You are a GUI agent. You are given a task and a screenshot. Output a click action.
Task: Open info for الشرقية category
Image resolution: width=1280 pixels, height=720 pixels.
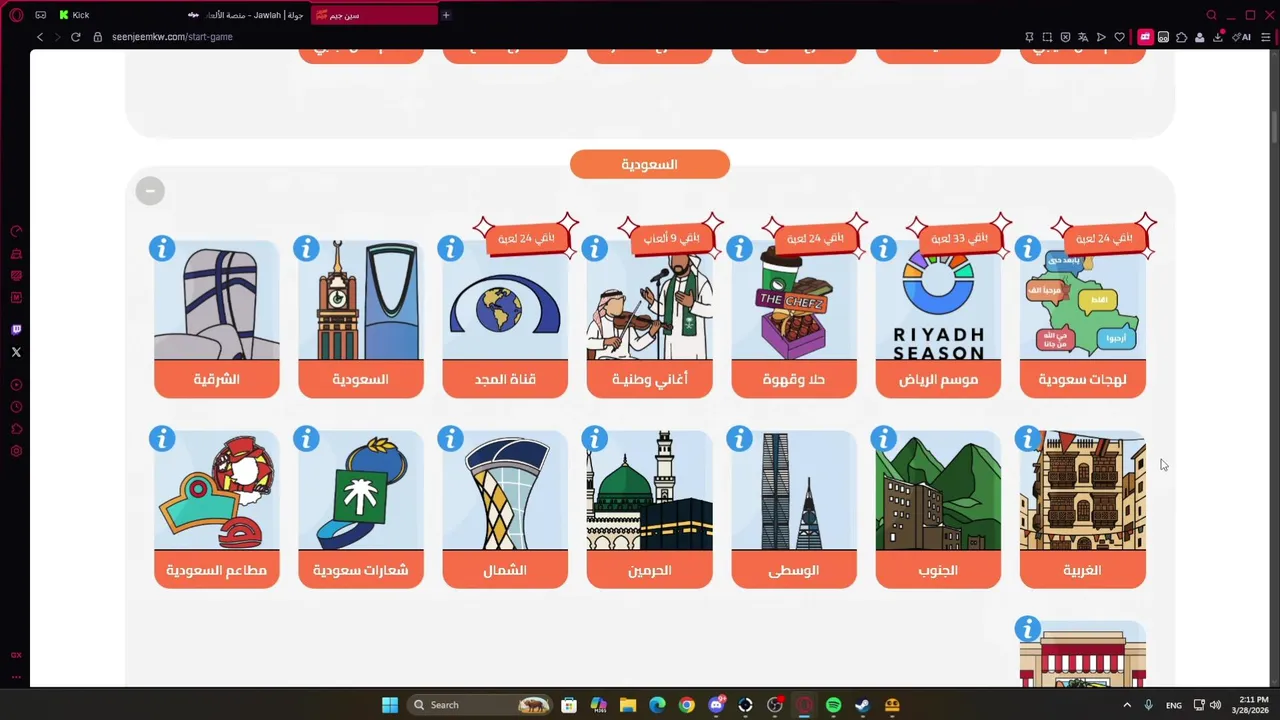pos(162,248)
